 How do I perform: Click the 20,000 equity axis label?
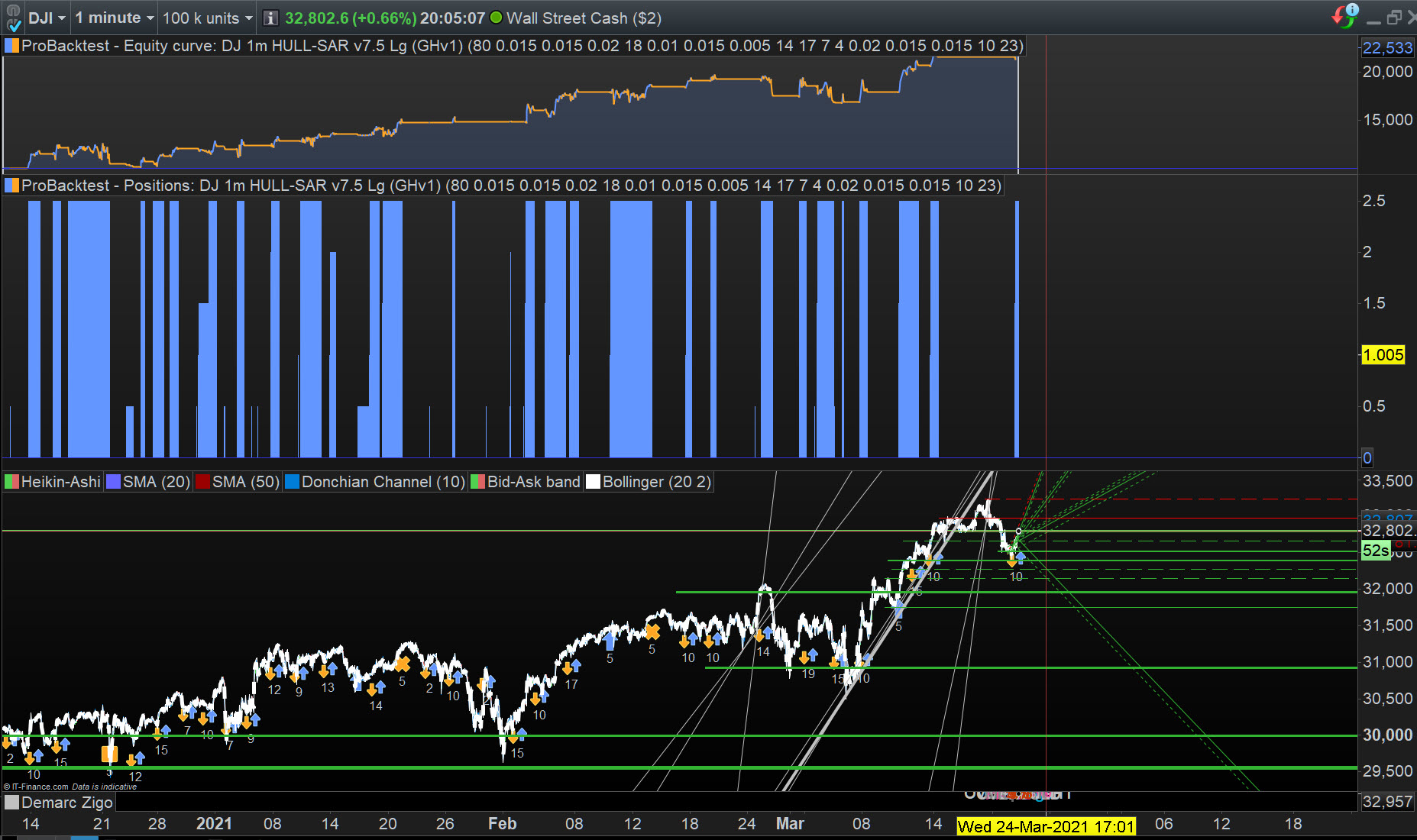[1388, 72]
